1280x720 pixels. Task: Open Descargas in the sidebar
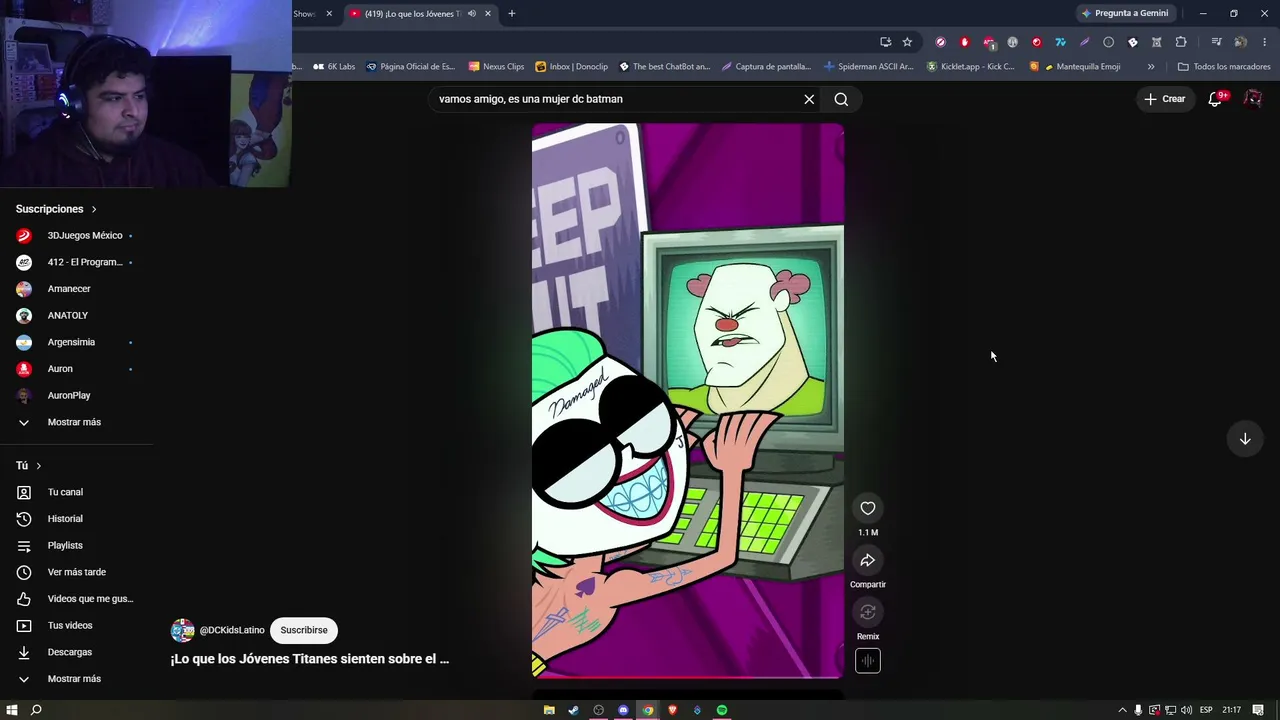76,652
